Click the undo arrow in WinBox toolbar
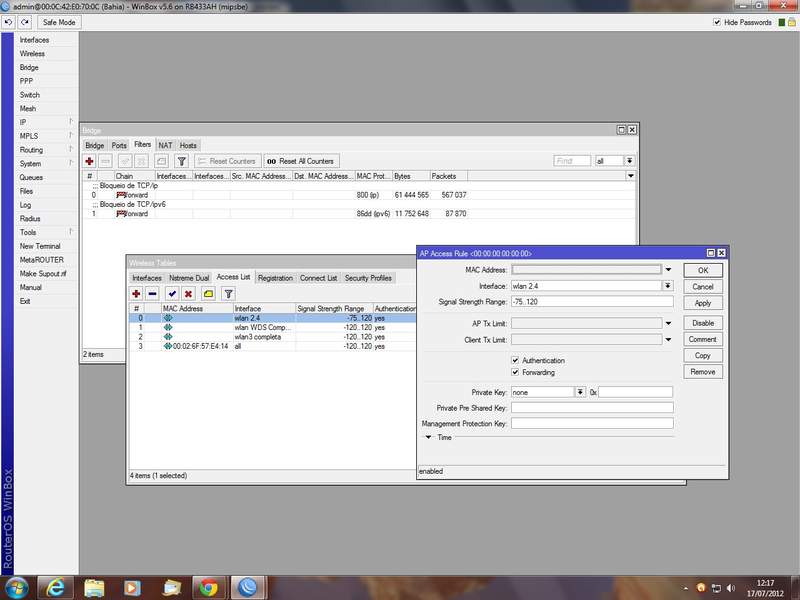 (9, 22)
